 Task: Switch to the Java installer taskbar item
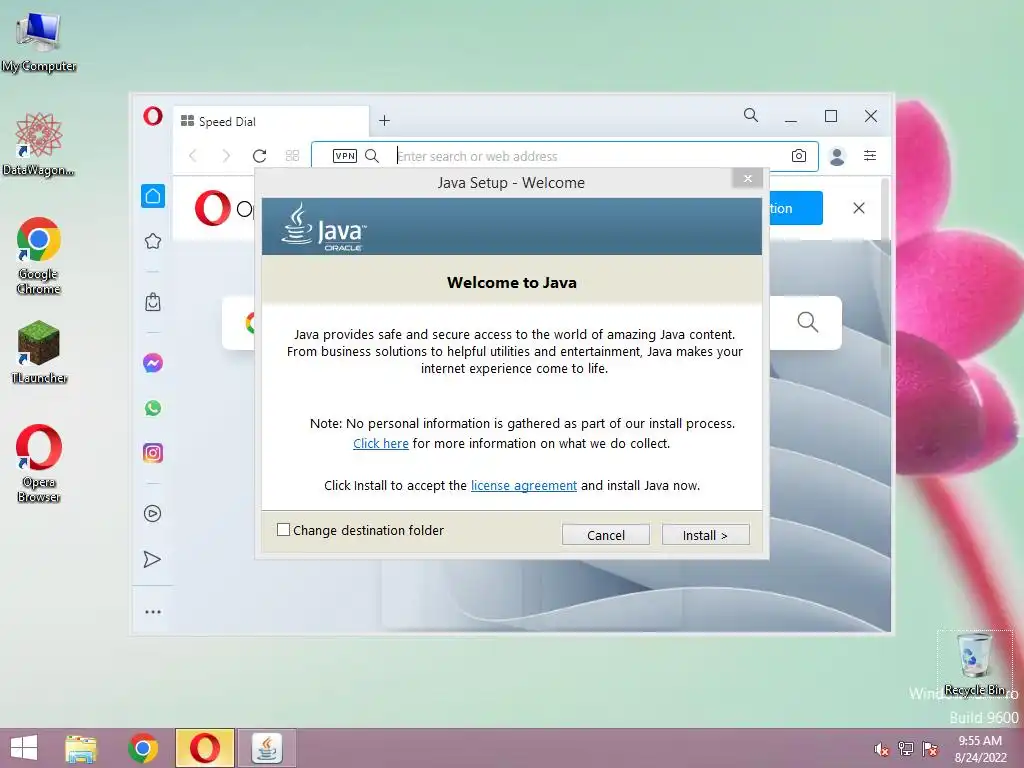point(266,748)
